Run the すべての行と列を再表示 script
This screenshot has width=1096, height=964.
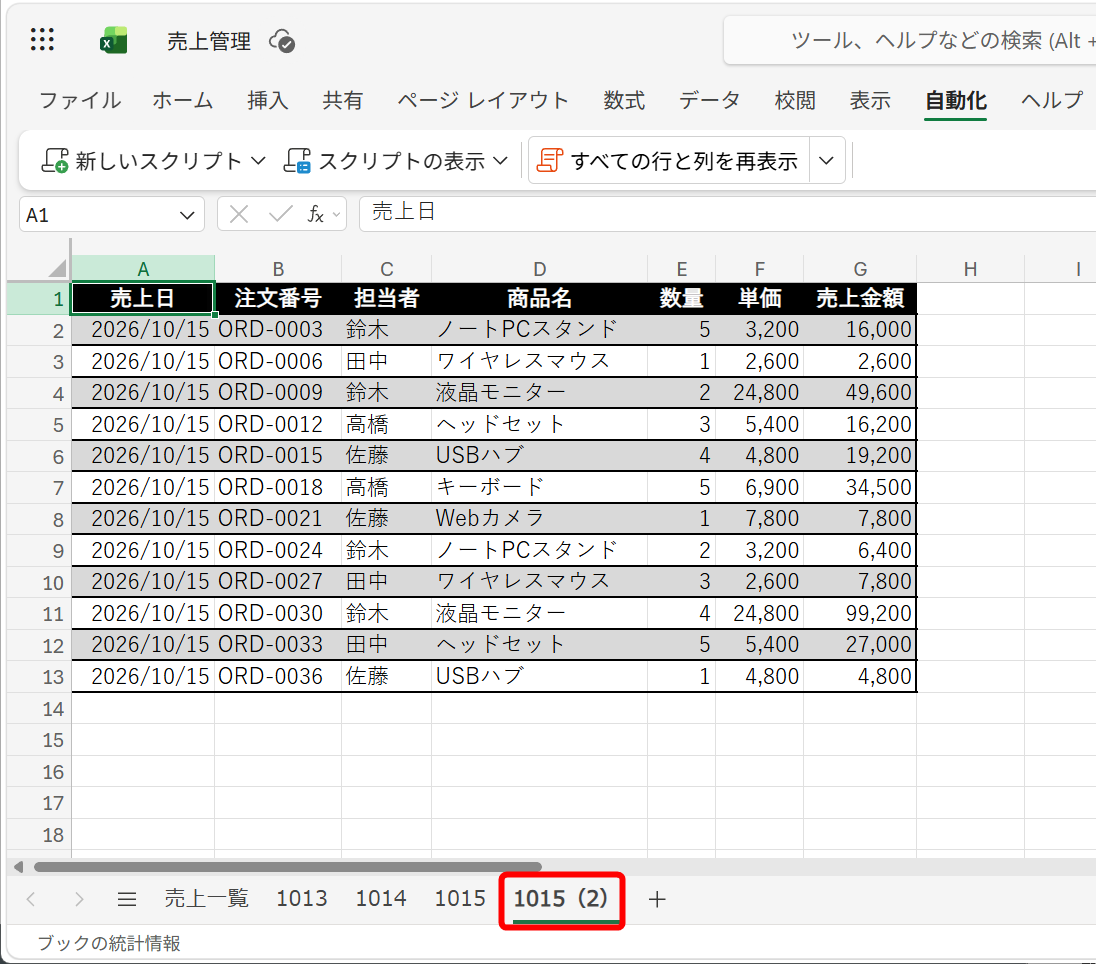tap(668, 161)
